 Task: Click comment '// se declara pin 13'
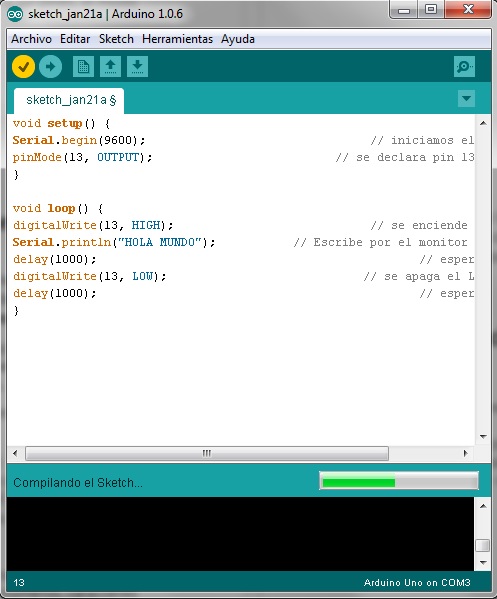(405, 157)
